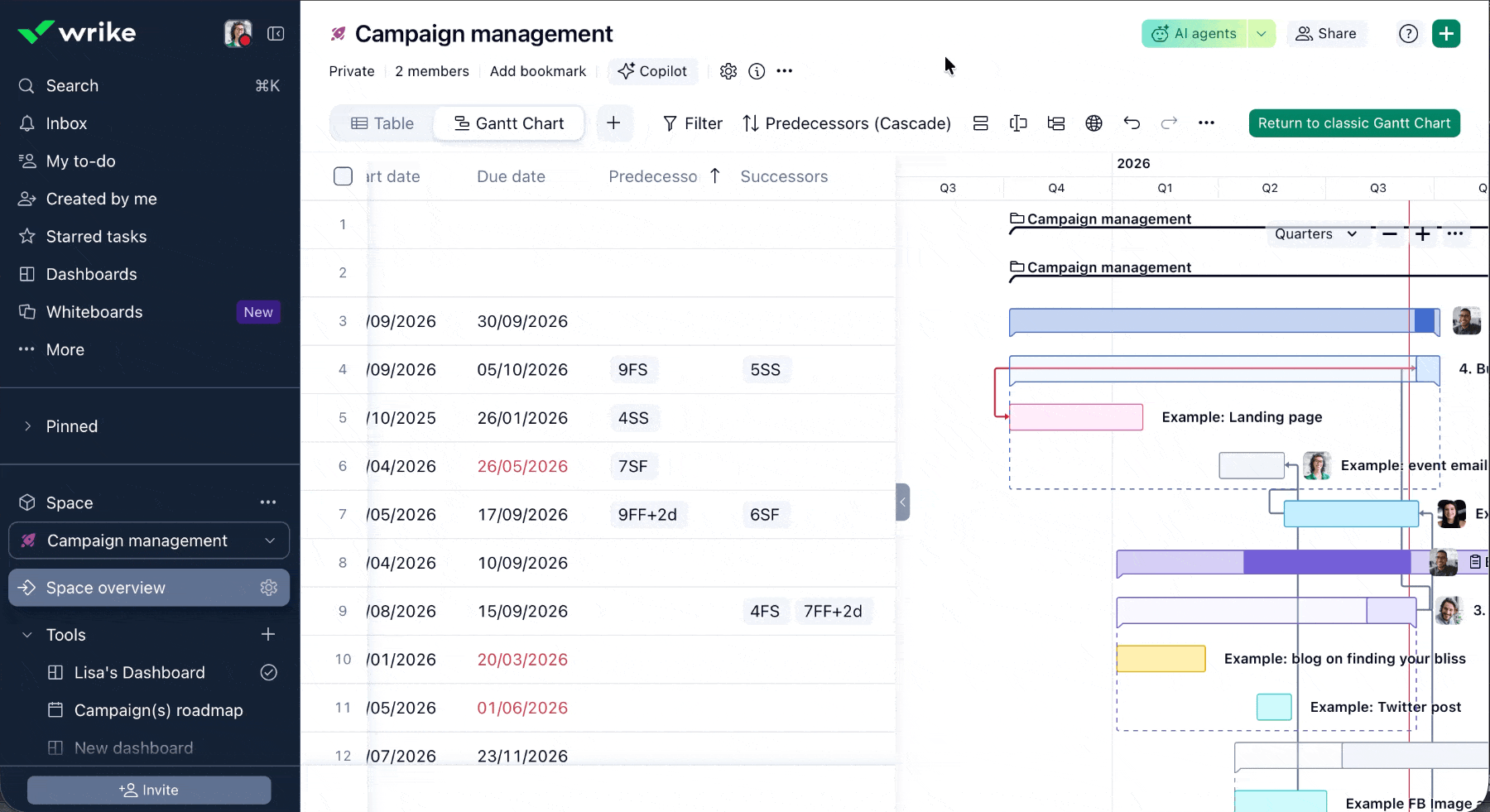Click the pink Landing page bar
The image size is (1490, 812).
point(1076,417)
